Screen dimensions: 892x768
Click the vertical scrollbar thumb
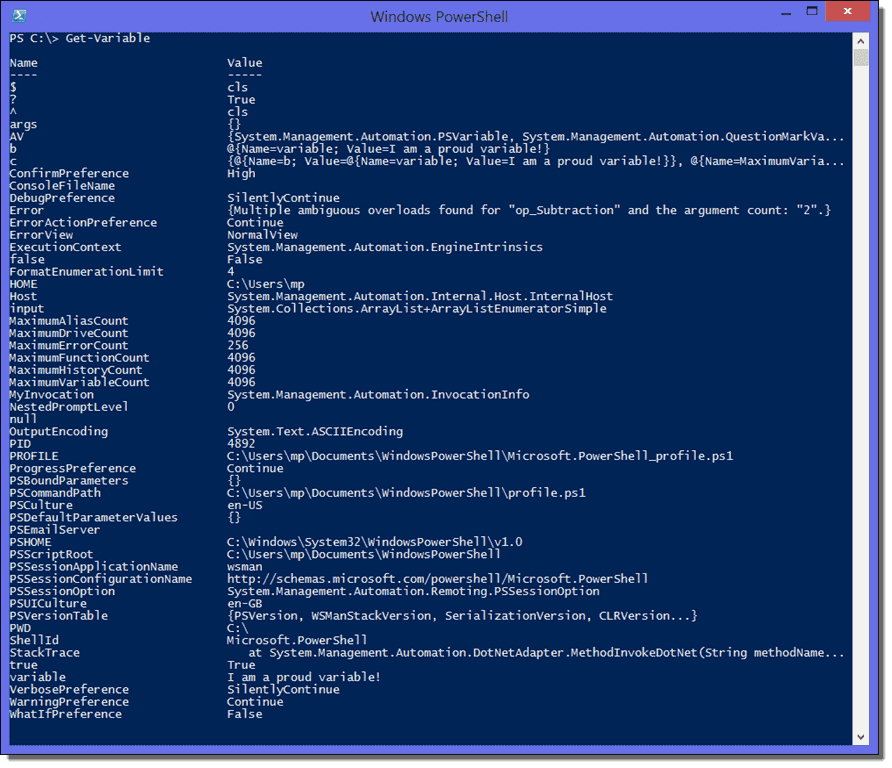[x=860, y=57]
